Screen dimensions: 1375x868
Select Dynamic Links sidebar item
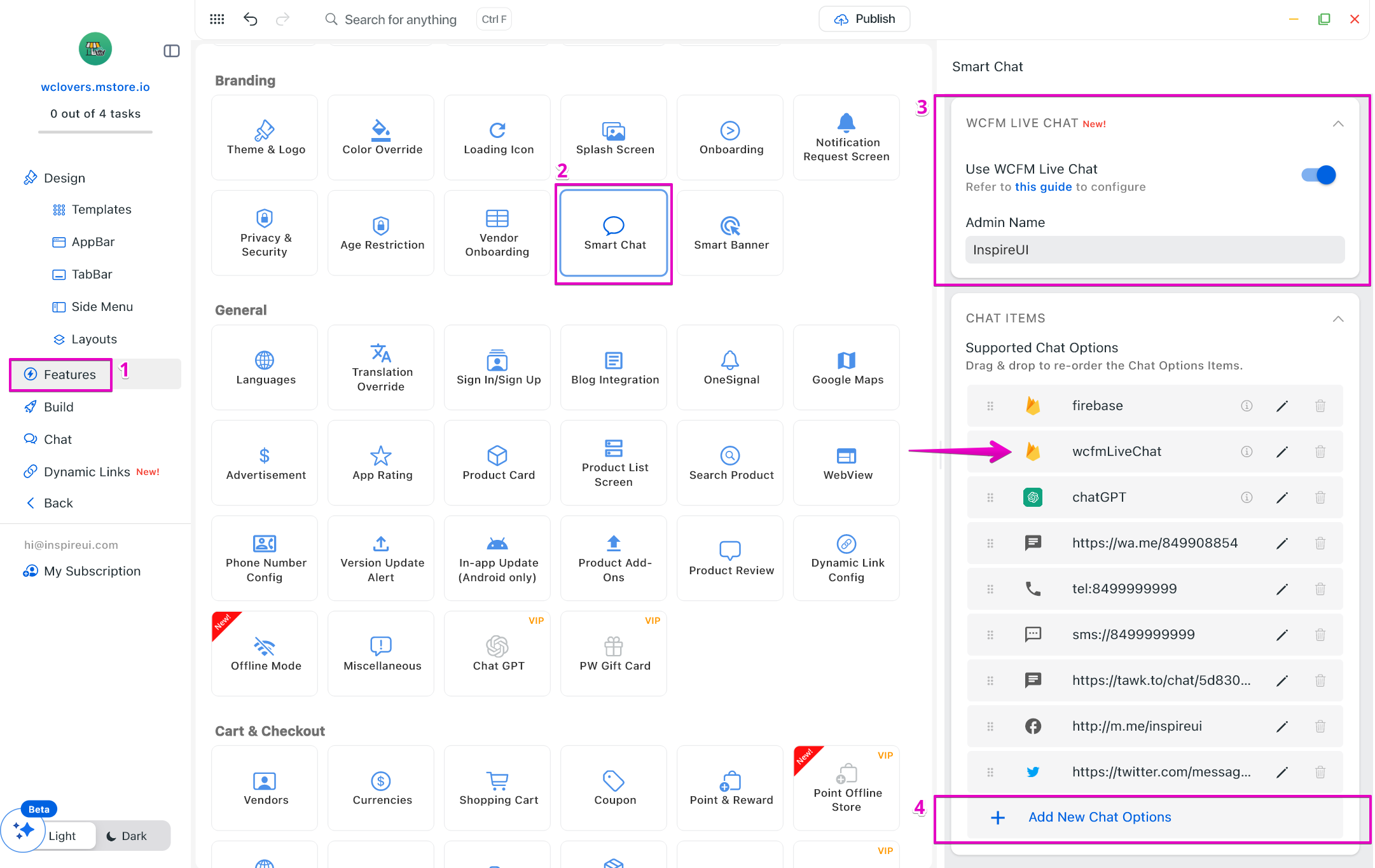[87, 472]
